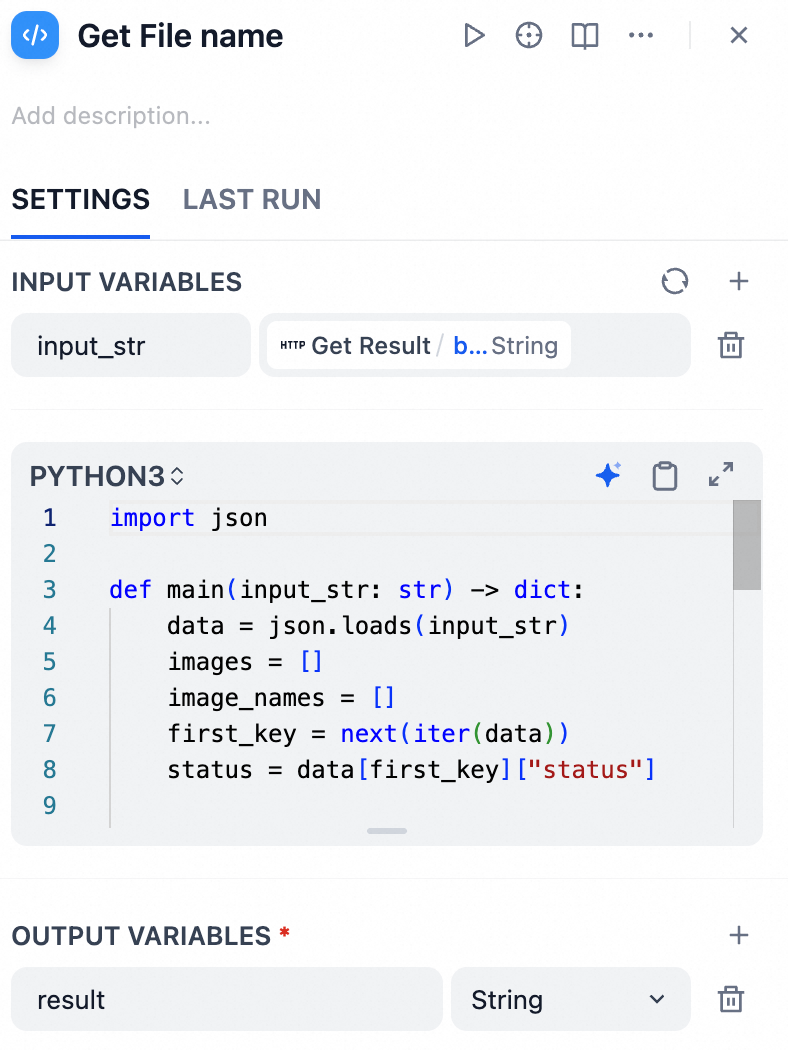Delete the input_str variable
788x1050 pixels.
730,346
